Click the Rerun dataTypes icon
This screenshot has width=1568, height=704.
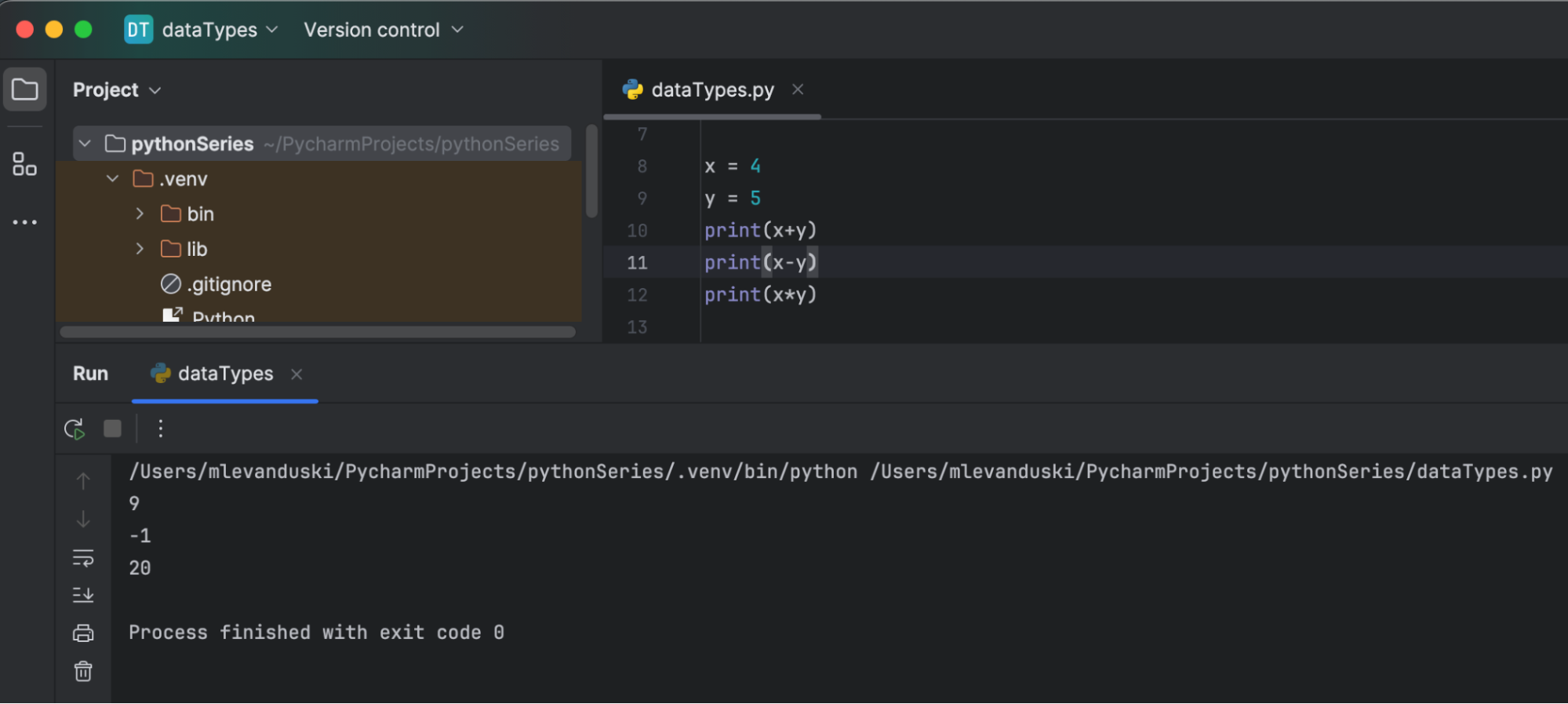[x=75, y=429]
